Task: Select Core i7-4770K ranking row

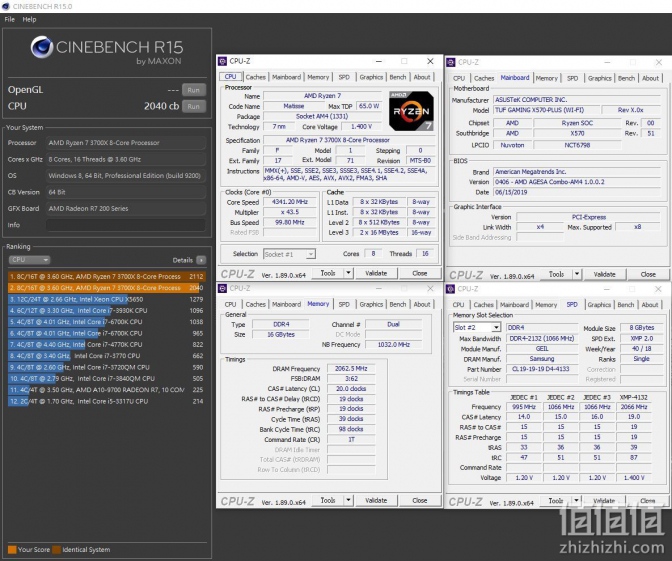Action: pyautogui.click(x=106, y=345)
